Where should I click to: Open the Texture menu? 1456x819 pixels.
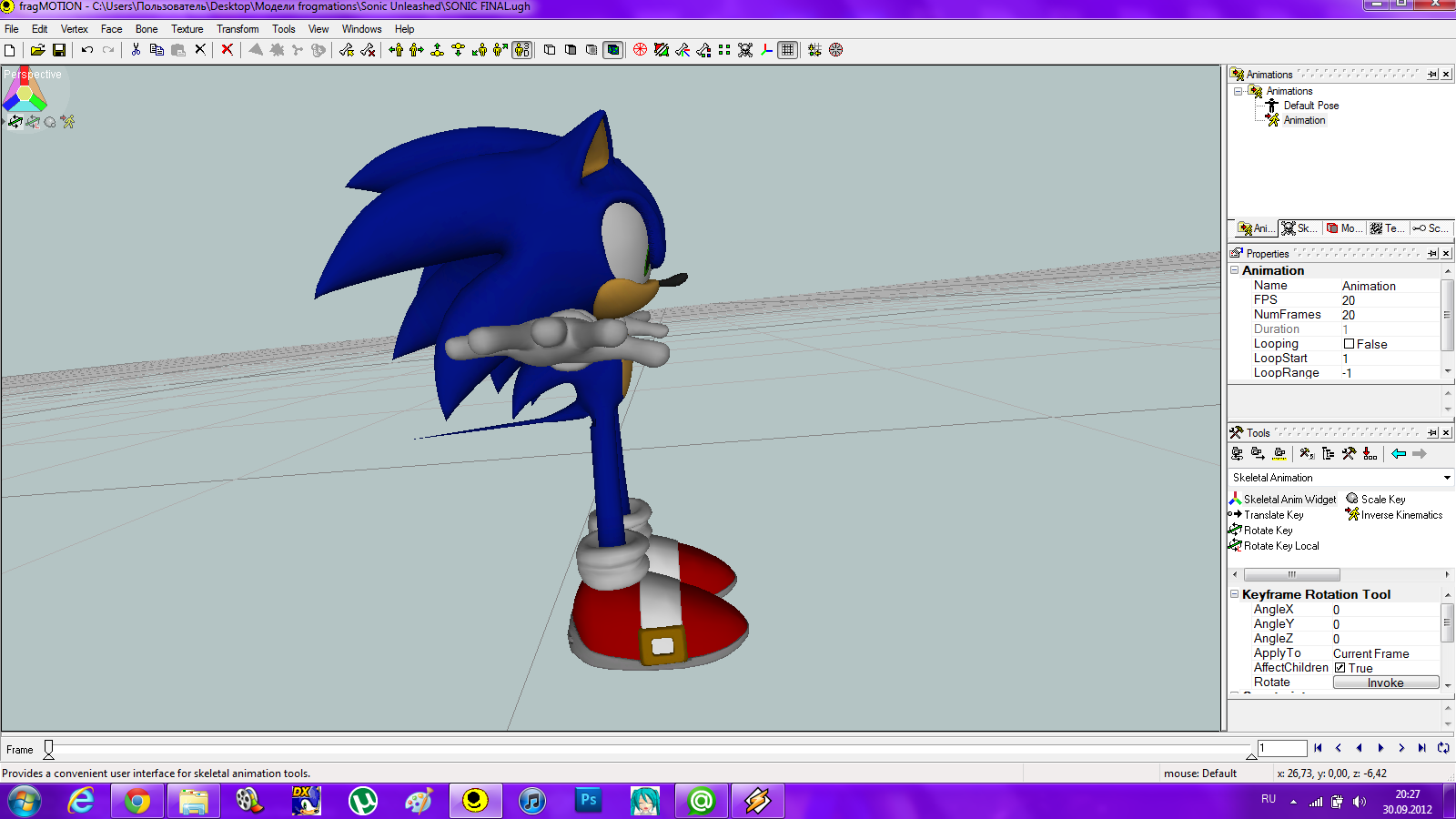187,29
